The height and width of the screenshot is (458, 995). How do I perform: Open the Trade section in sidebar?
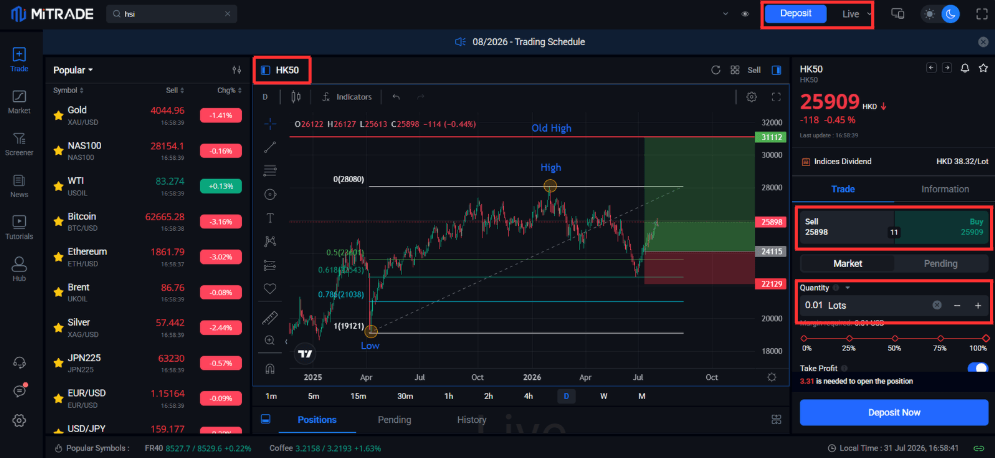(x=19, y=59)
